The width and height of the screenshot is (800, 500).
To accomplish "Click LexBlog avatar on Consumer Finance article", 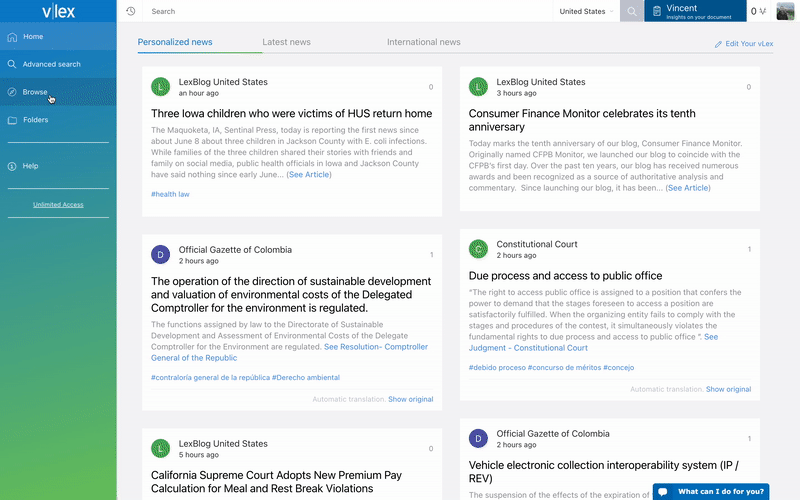I will (x=479, y=87).
